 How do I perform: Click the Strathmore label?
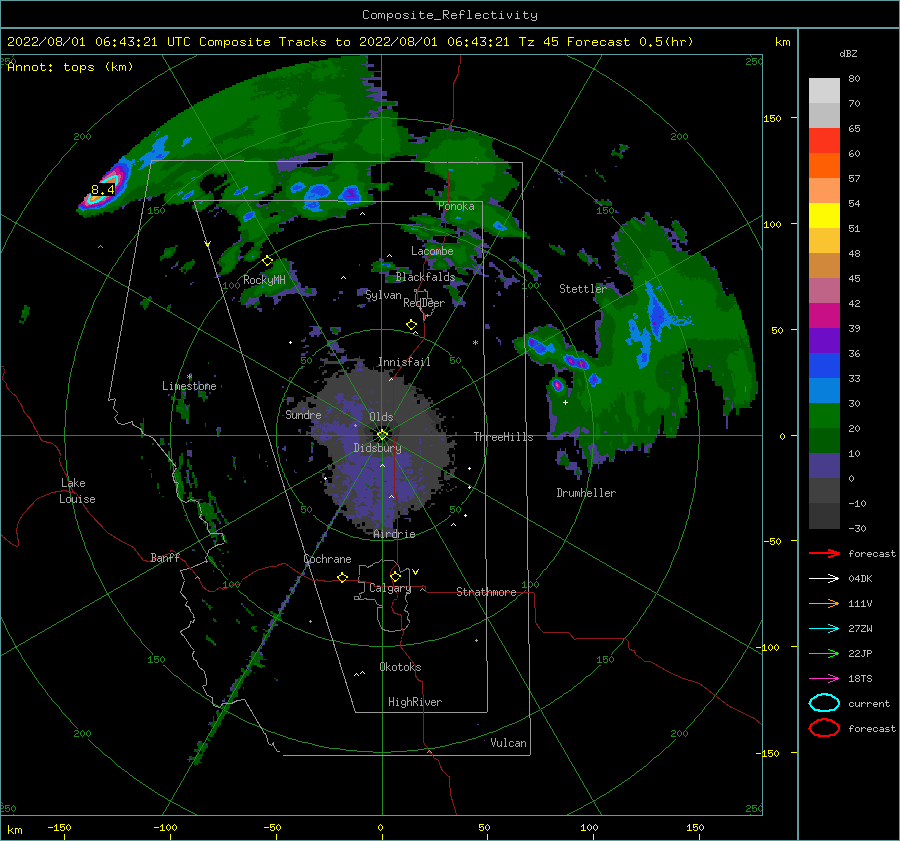(486, 592)
